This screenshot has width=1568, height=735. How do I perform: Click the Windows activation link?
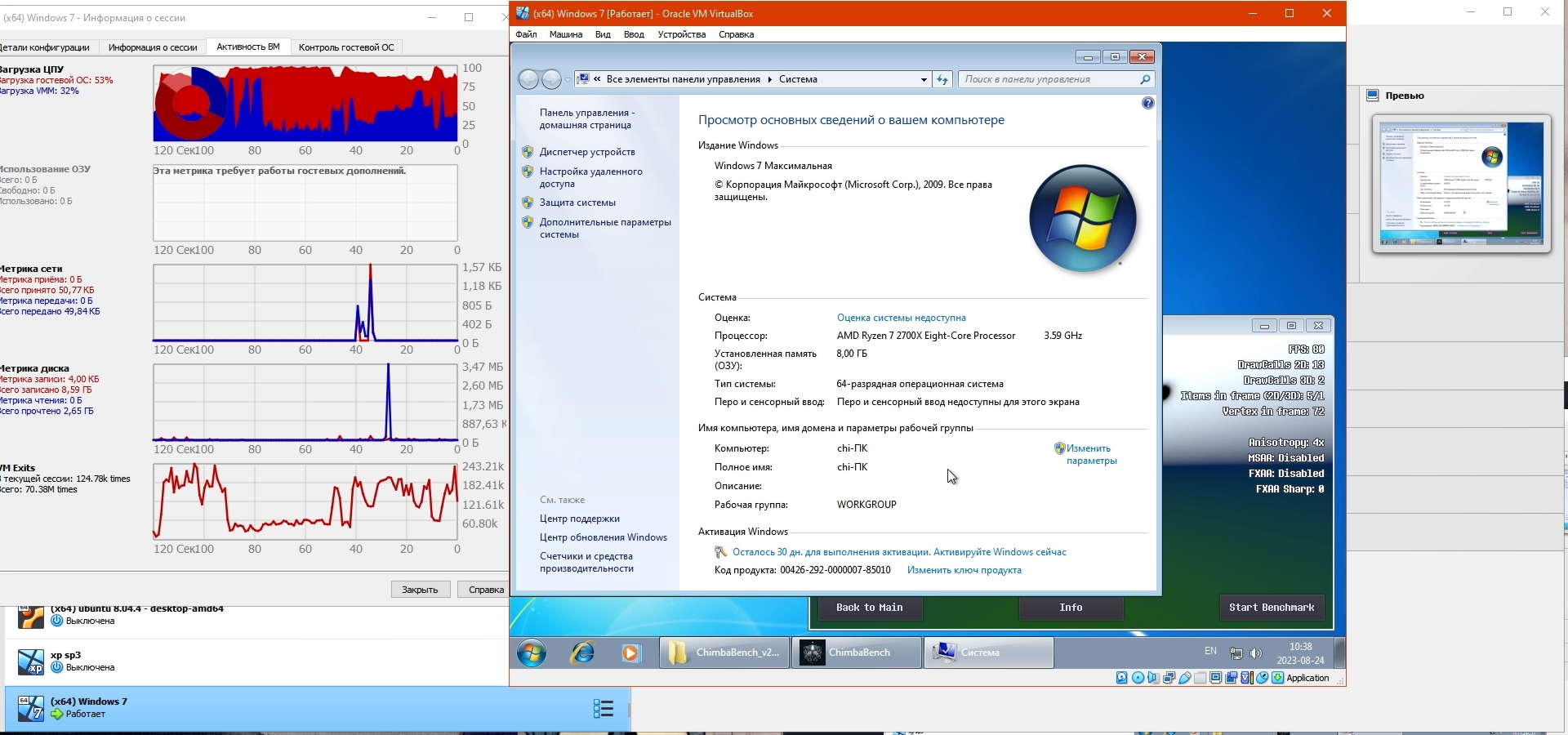point(899,552)
